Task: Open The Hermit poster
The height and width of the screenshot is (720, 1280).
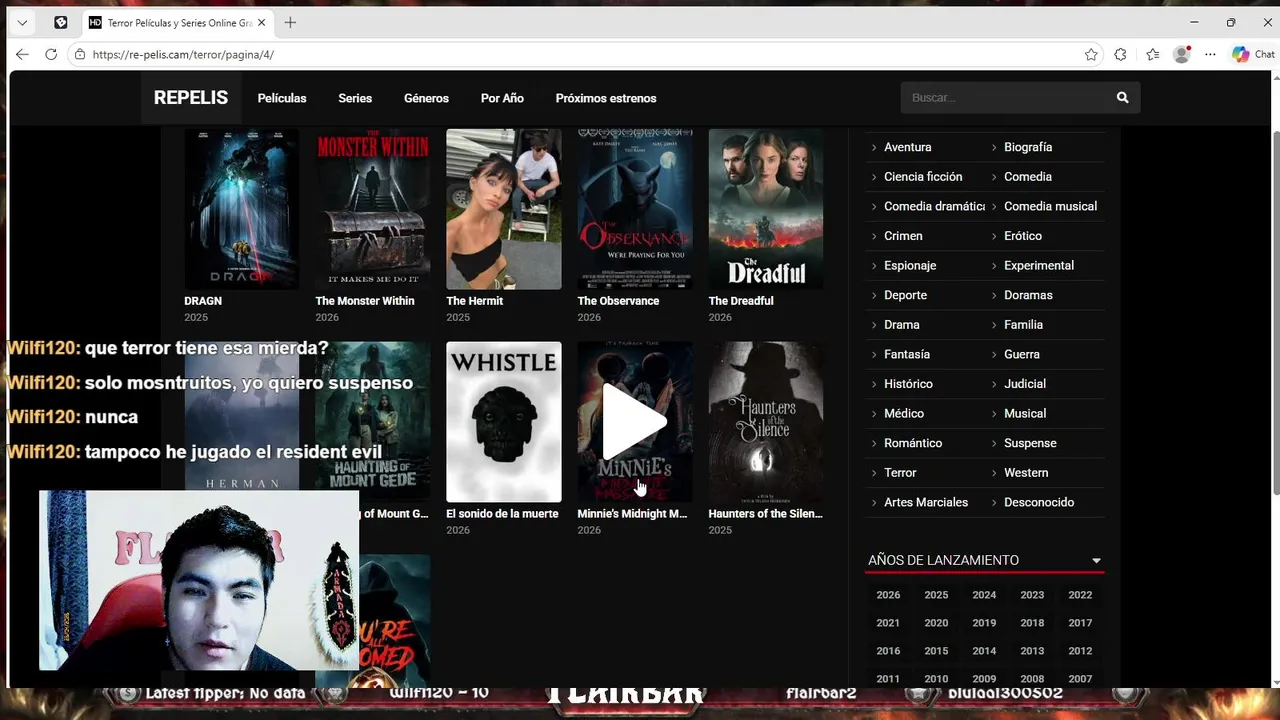Action: click(x=503, y=209)
